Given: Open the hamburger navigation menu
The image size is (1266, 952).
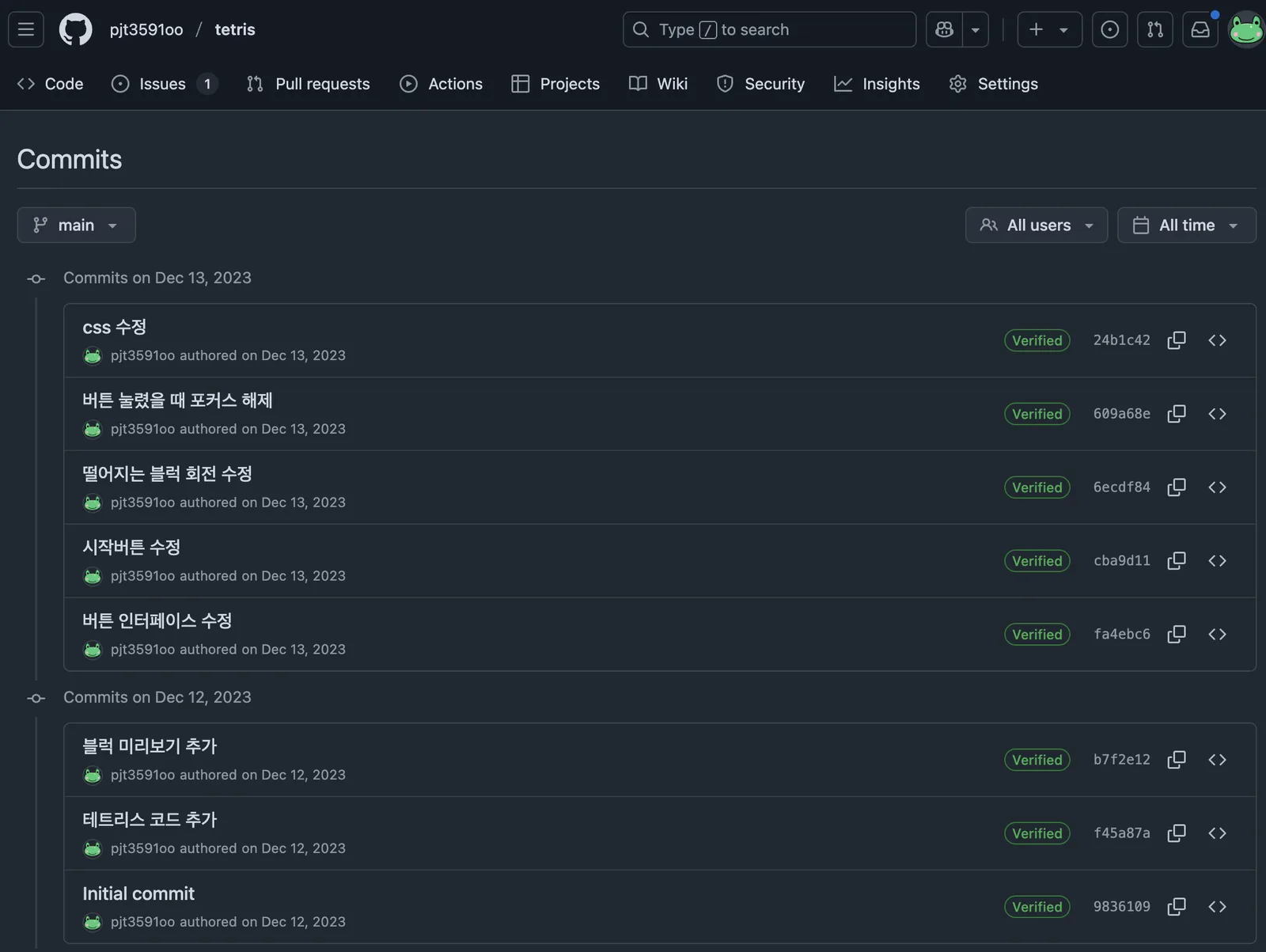Looking at the screenshot, I should pos(26,29).
